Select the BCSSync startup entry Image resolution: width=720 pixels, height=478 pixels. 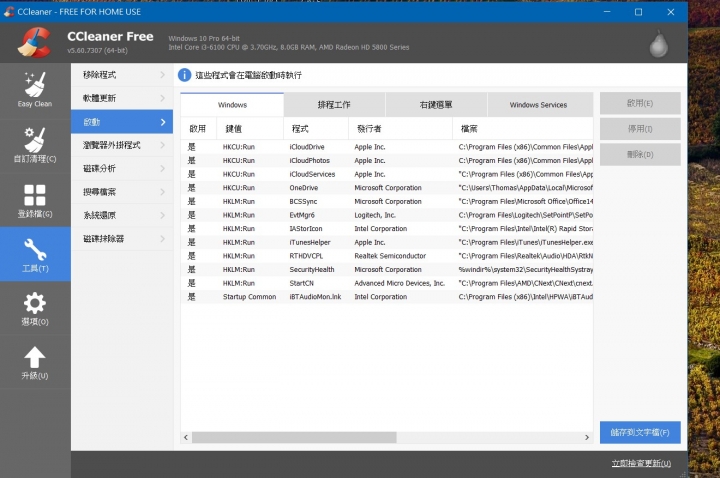pyautogui.click(x=387, y=202)
